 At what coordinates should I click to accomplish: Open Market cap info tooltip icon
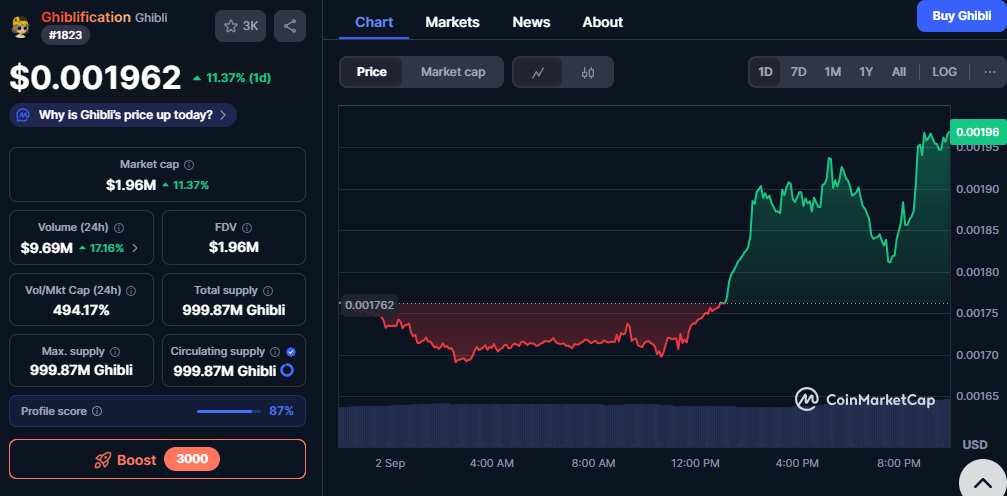click(189, 165)
